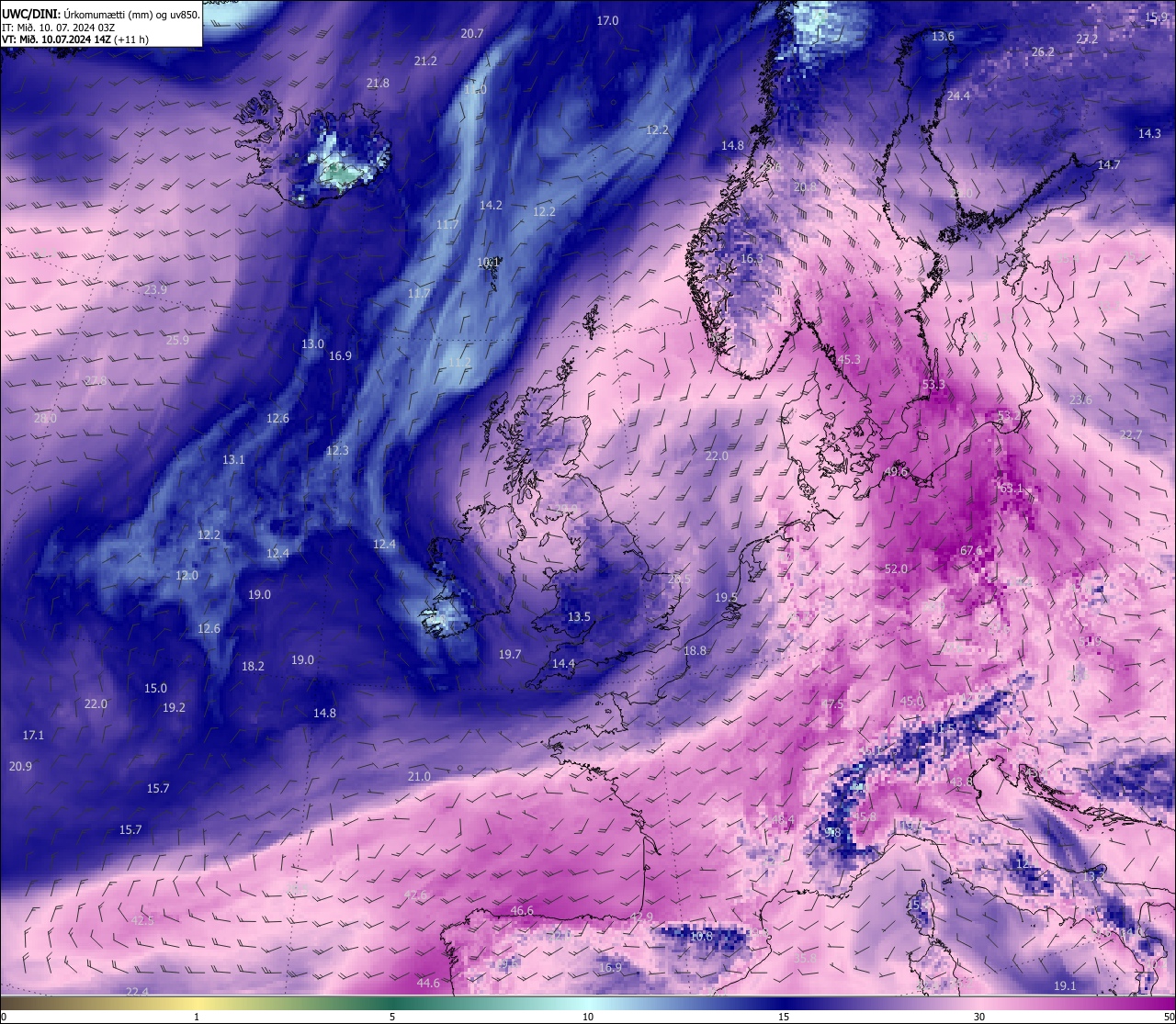1176x1024 pixels.
Task: Select the 19.7 value label
Action: pyautogui.click(x=510, y=654)
